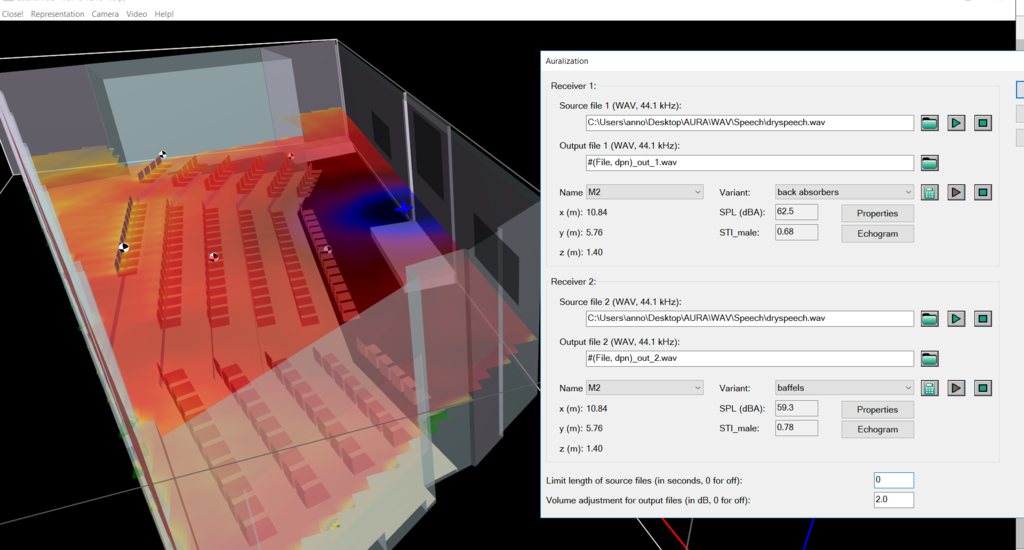Screen dimensions: 1024x550
Task: Click Receiver 1 Properties button
Action: 877,213
